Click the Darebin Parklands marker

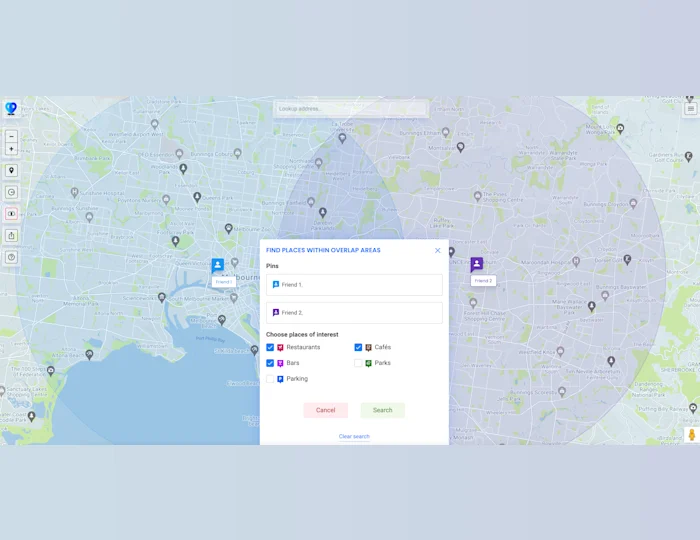point(323,212)
